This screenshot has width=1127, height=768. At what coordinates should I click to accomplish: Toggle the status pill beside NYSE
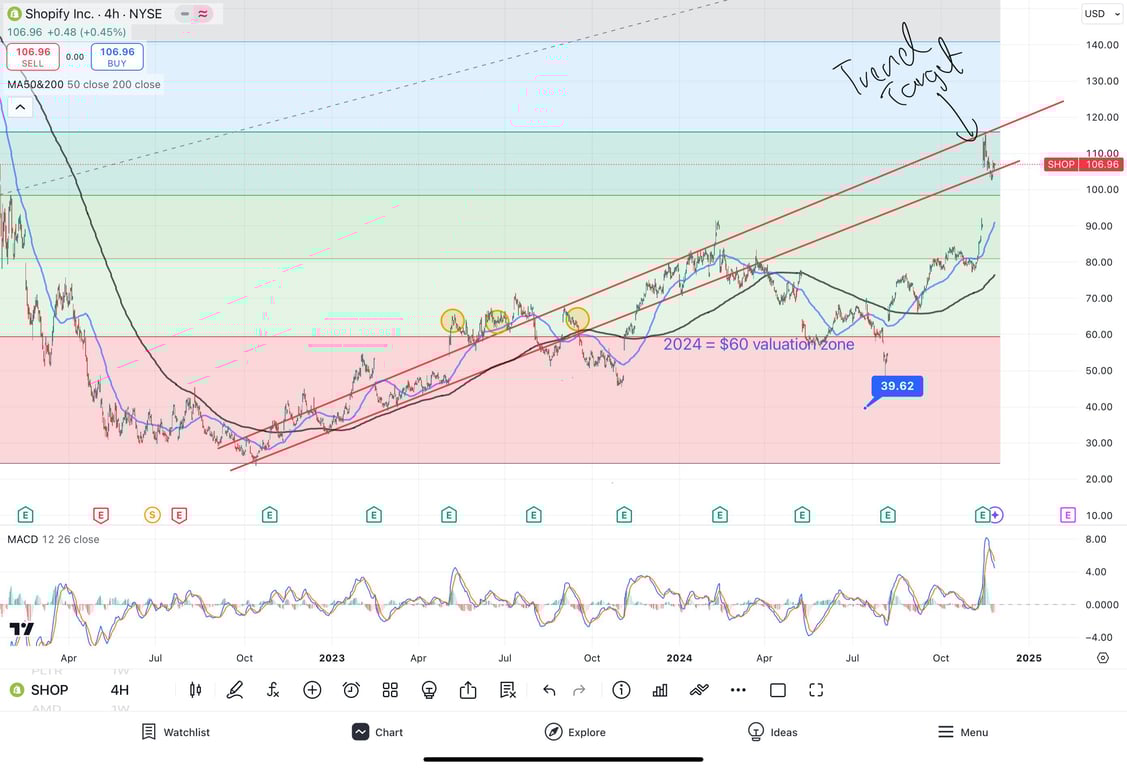(x=194, y=14)
